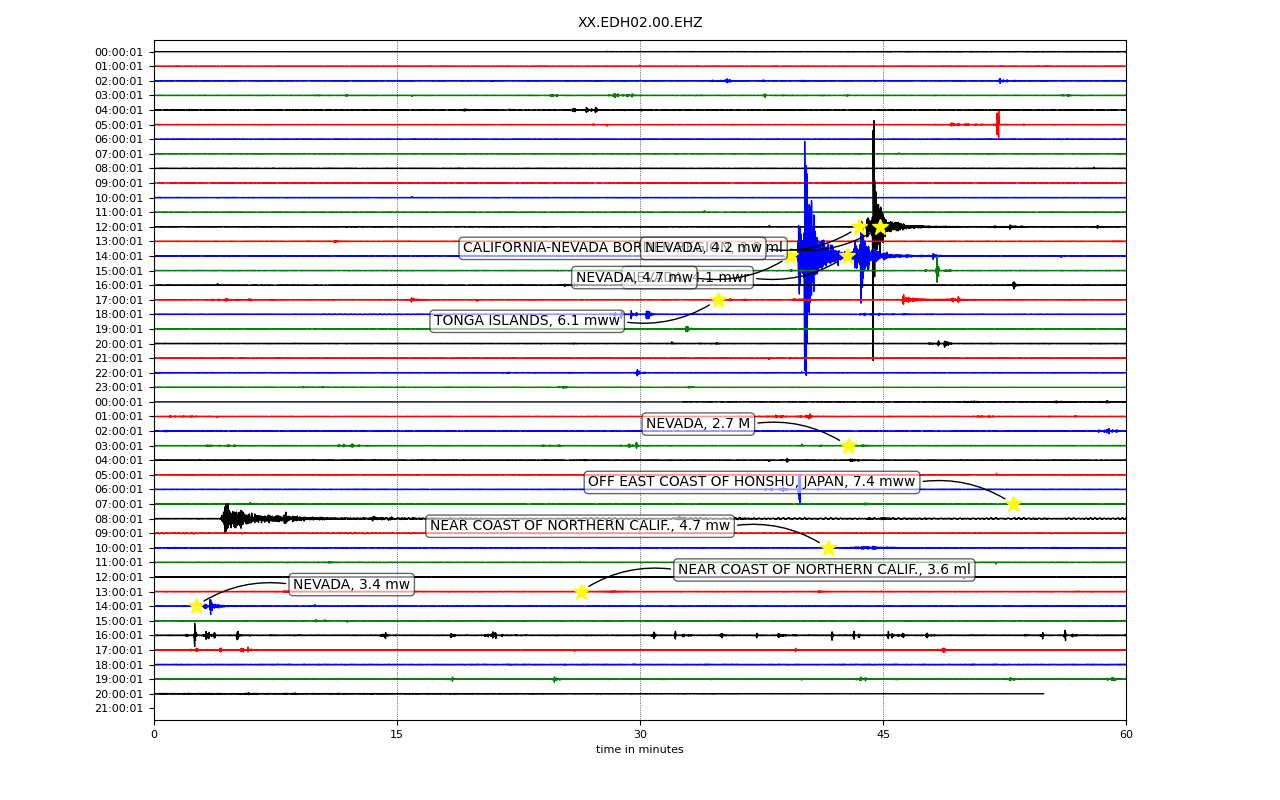Select the OFF EAST COAST OF HONSHU annotation
This screenshot has width=1280, height=800.
click(752, 482)
